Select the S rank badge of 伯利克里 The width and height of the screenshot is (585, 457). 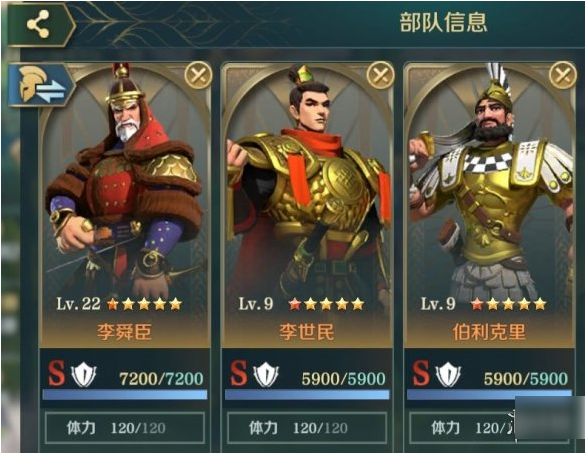[420, 373]
